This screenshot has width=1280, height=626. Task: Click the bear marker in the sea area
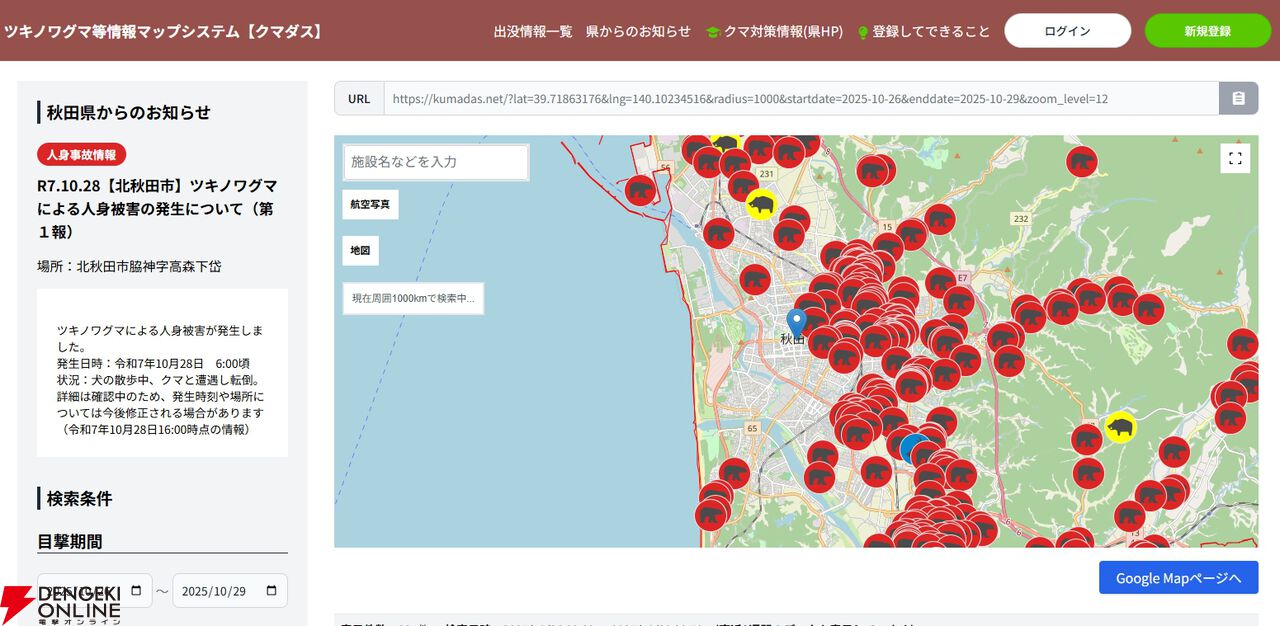coord(640,190)
